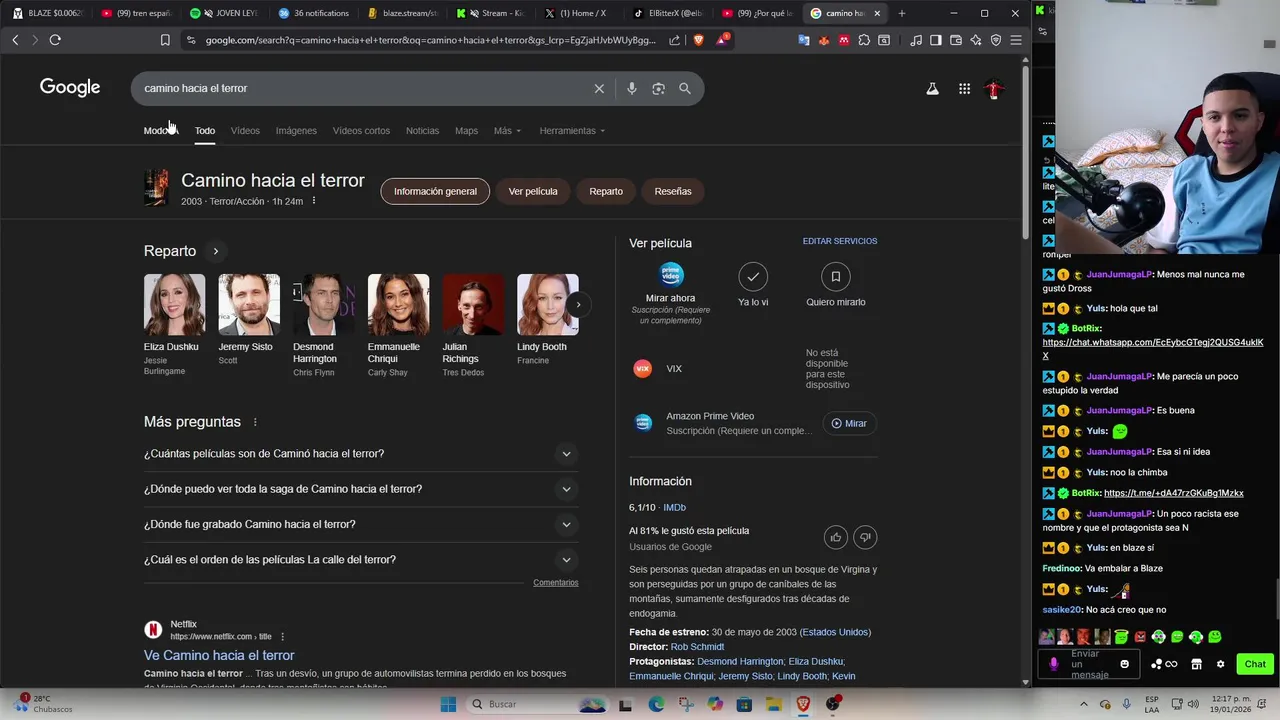Open the Google apps grid
Viewport: 1280px width, 720px height.
point(964,89)
